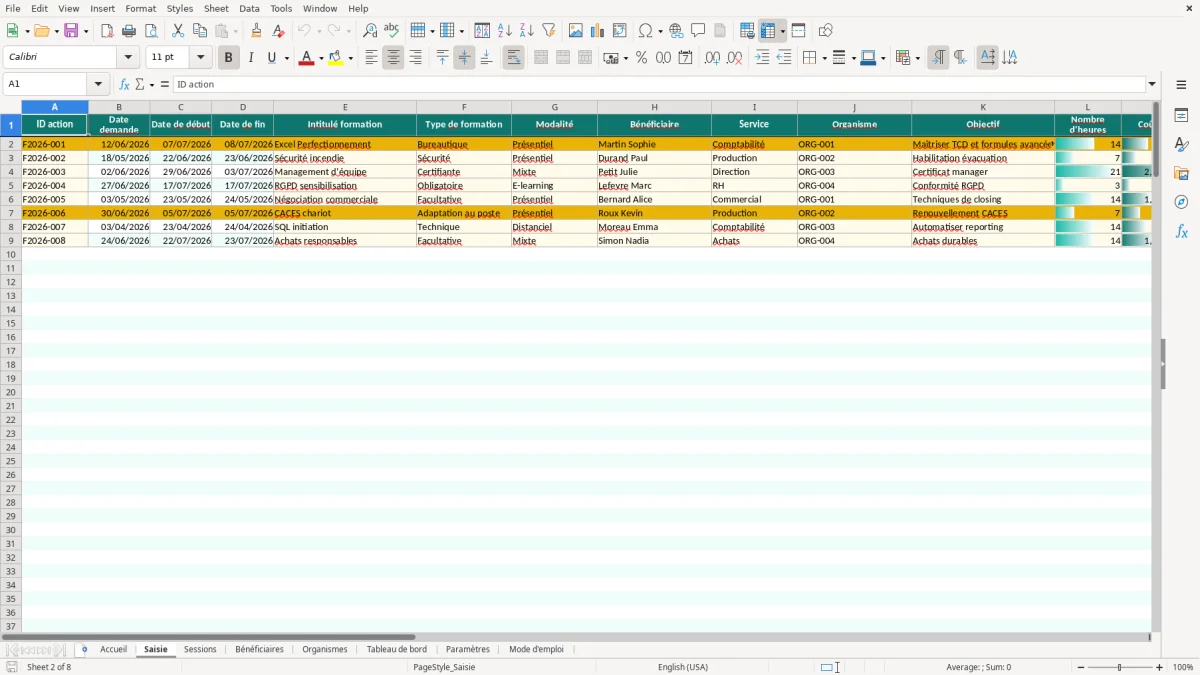Open the Font Name dropdown arrow
This screenshot has width=1200, height=675.
[x=128, y=58]
